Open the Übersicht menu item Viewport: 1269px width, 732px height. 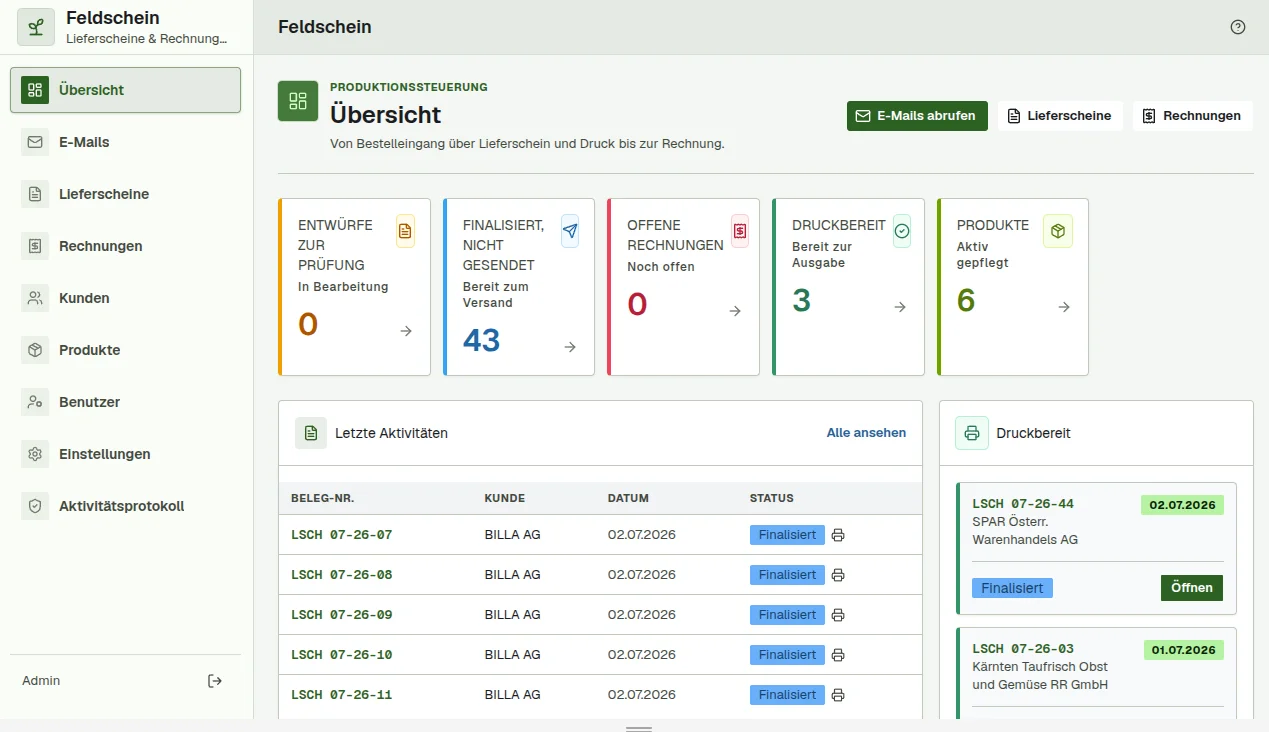[126, 90]
